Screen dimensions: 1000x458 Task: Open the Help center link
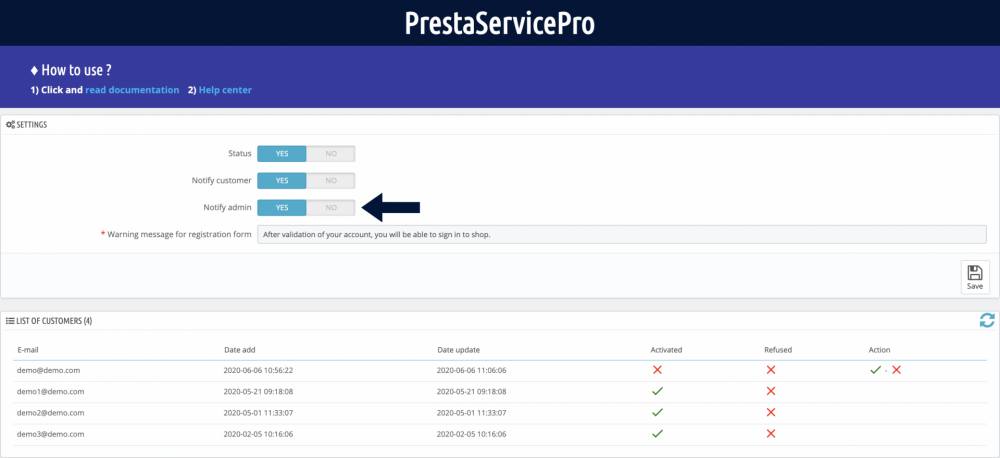225,90
